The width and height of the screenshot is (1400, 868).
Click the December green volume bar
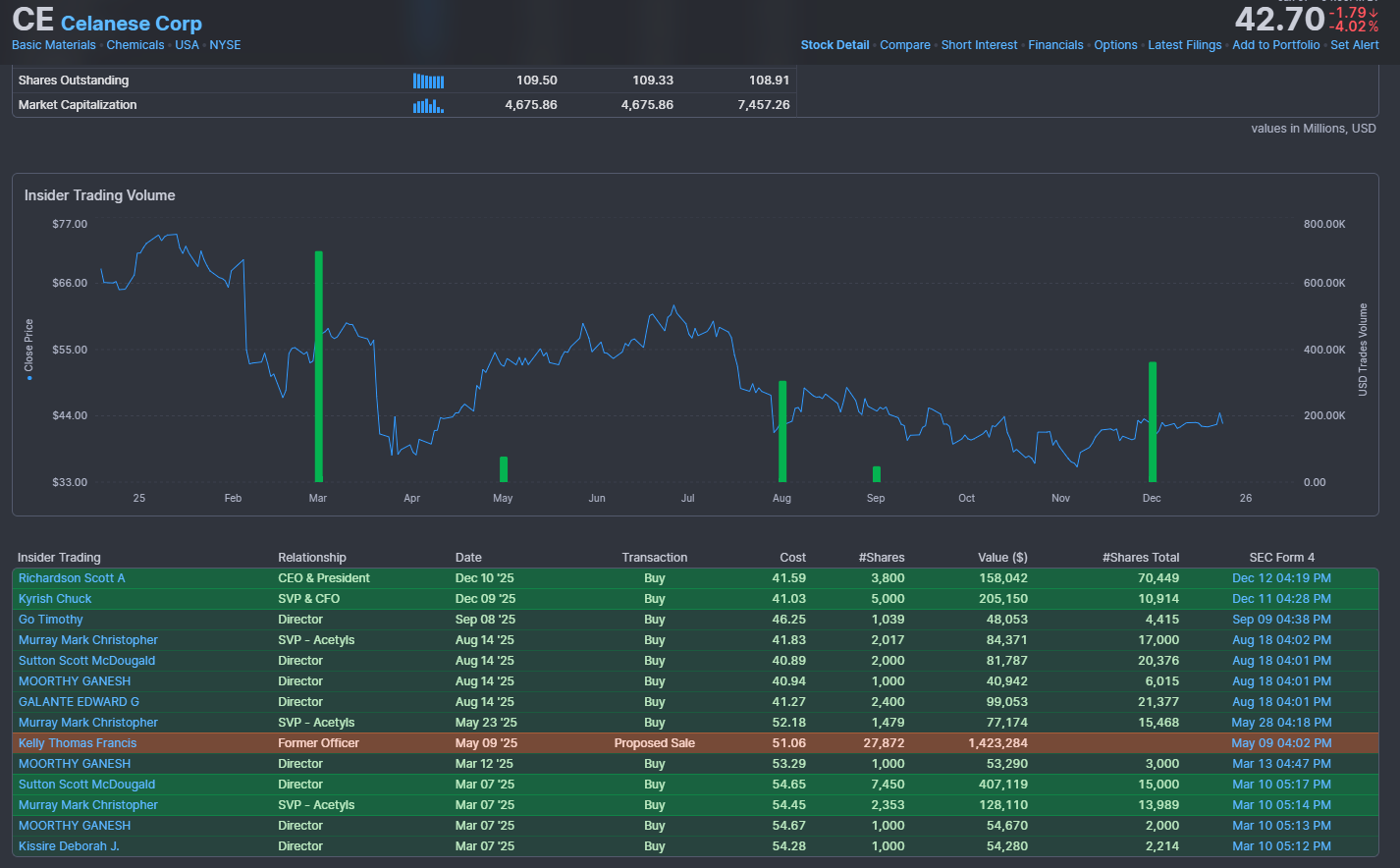pos(1153,422)
